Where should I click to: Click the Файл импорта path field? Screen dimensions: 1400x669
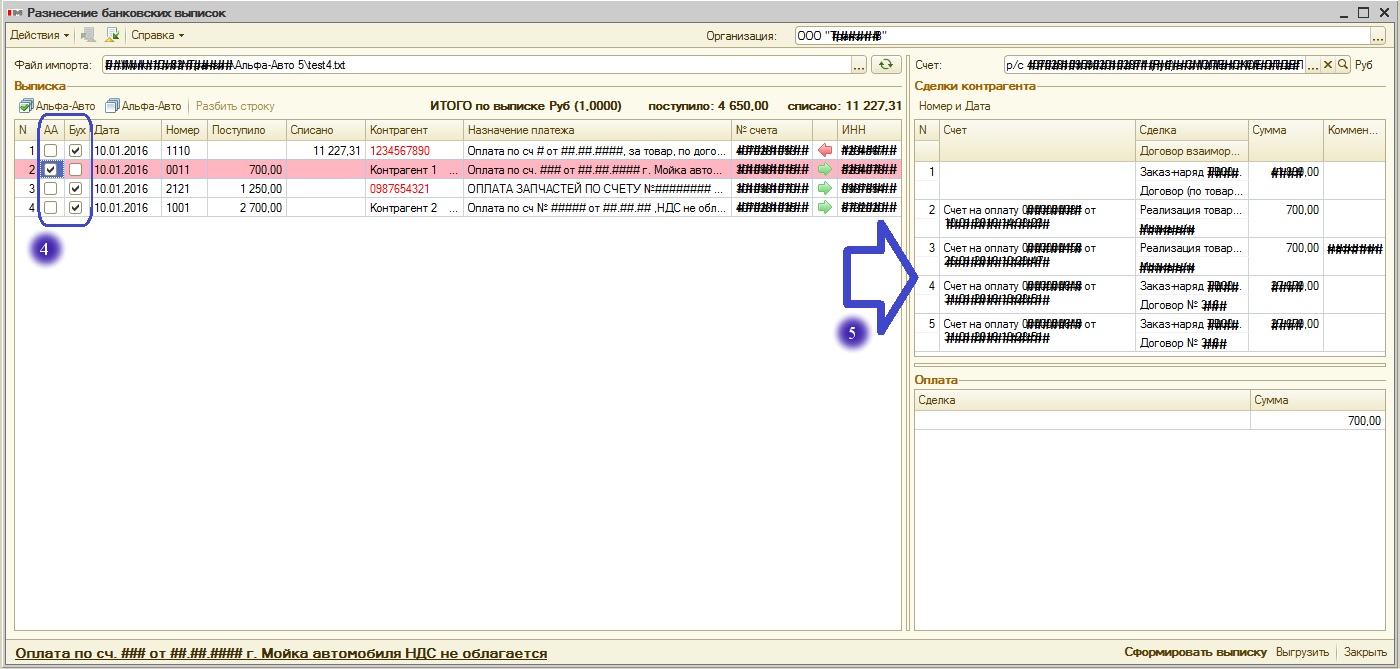pyautogui.click(x=475, y=65)
